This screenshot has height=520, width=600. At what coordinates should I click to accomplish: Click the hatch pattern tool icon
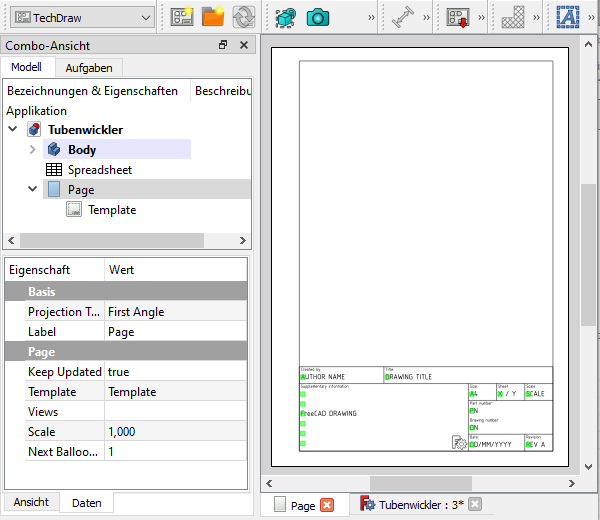click(x=513, y=17)
